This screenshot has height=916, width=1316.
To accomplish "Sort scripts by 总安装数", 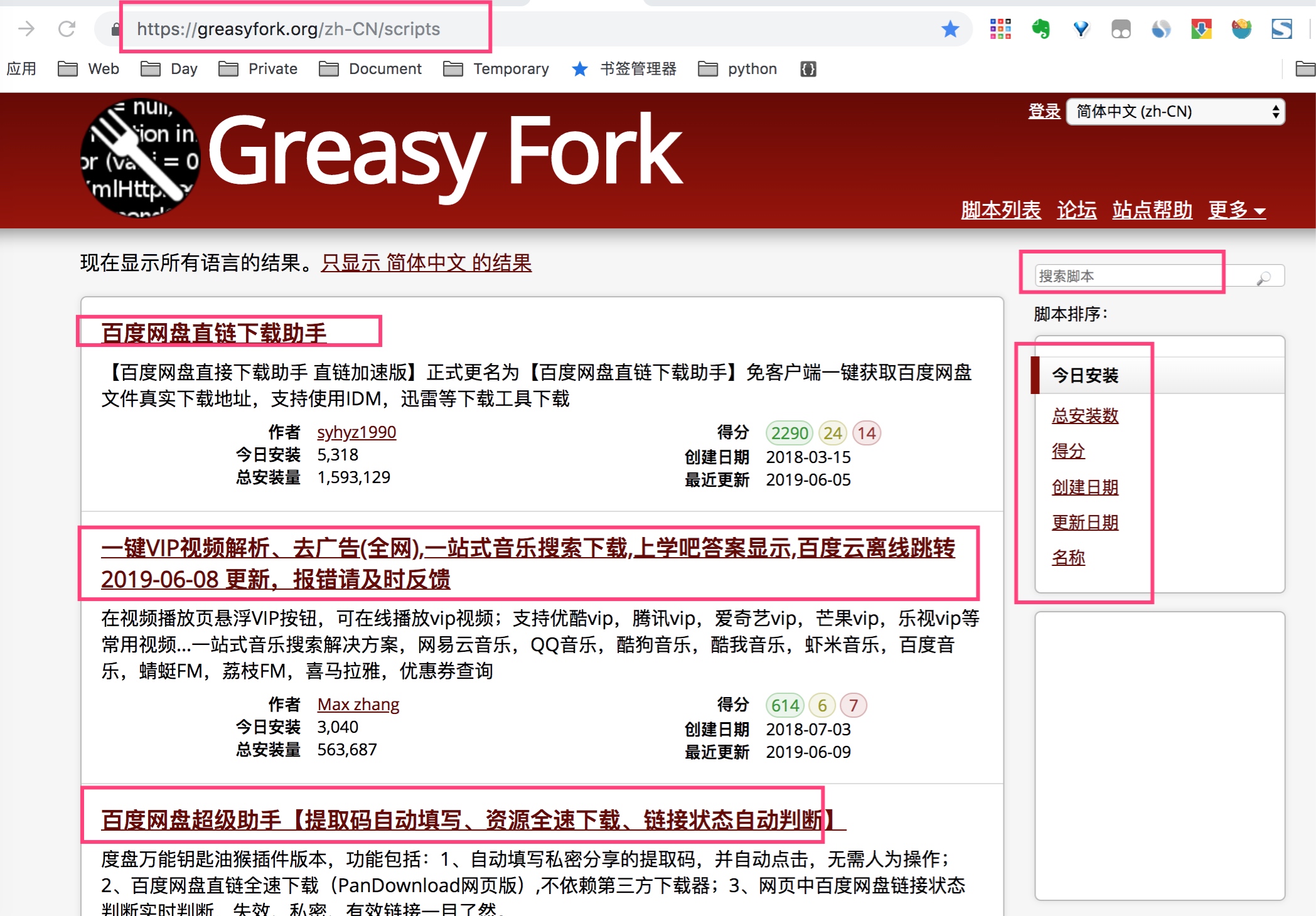I will (1085, 415).
